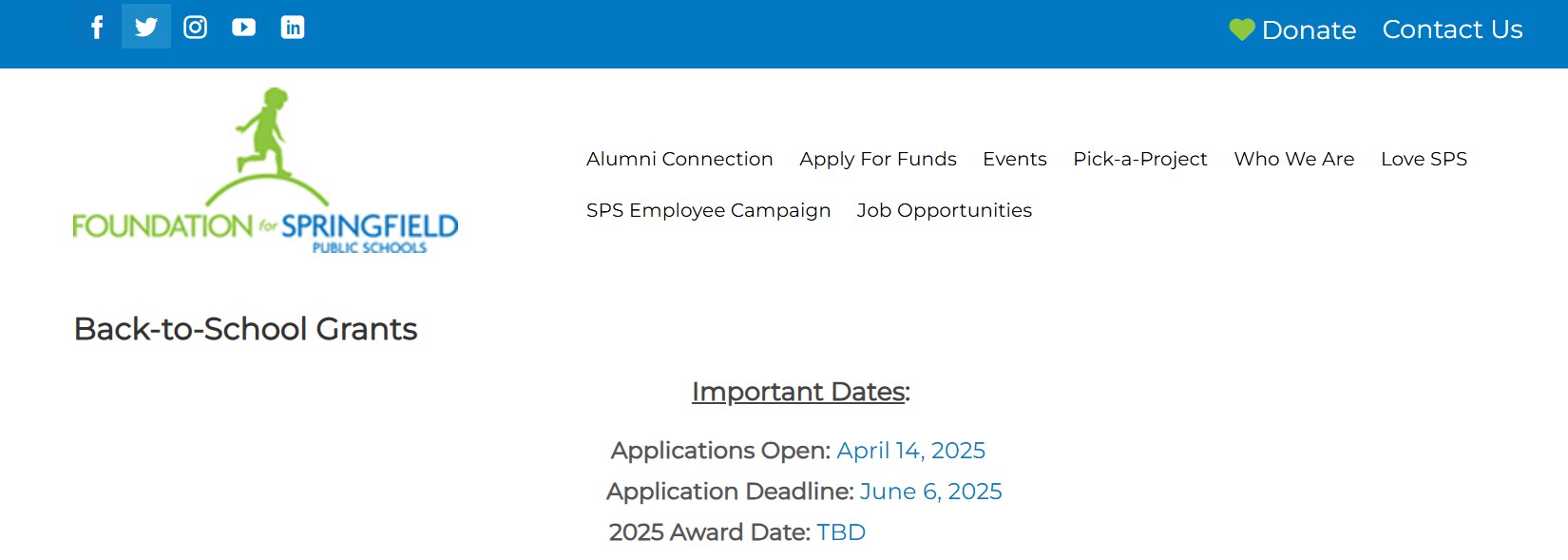This screenshot has height=560, width=1568.
Task: Click the LinkedIn icon
Action: pos(293,28)
